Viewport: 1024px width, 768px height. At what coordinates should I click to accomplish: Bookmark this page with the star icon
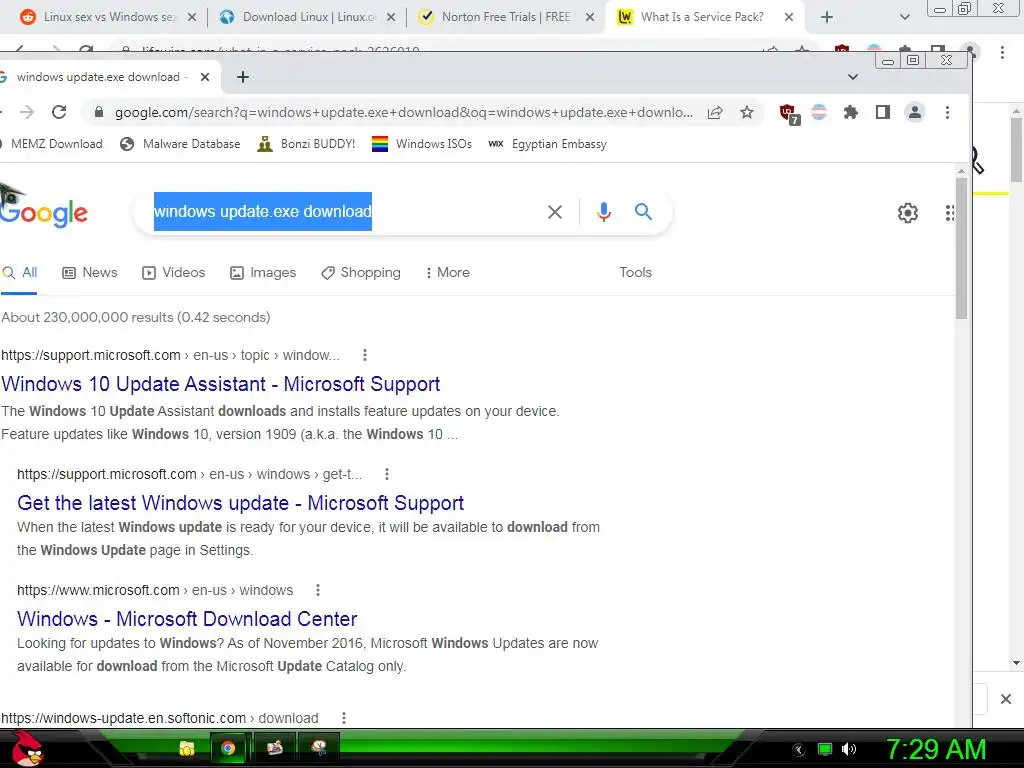pyautogui.click(x=747, y=112)
